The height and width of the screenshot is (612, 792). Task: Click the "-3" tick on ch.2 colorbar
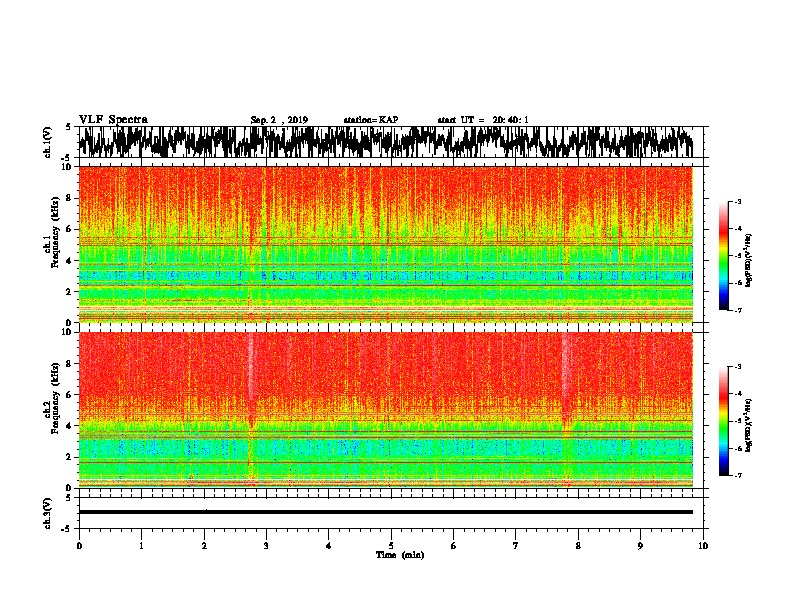coord(738,367)
